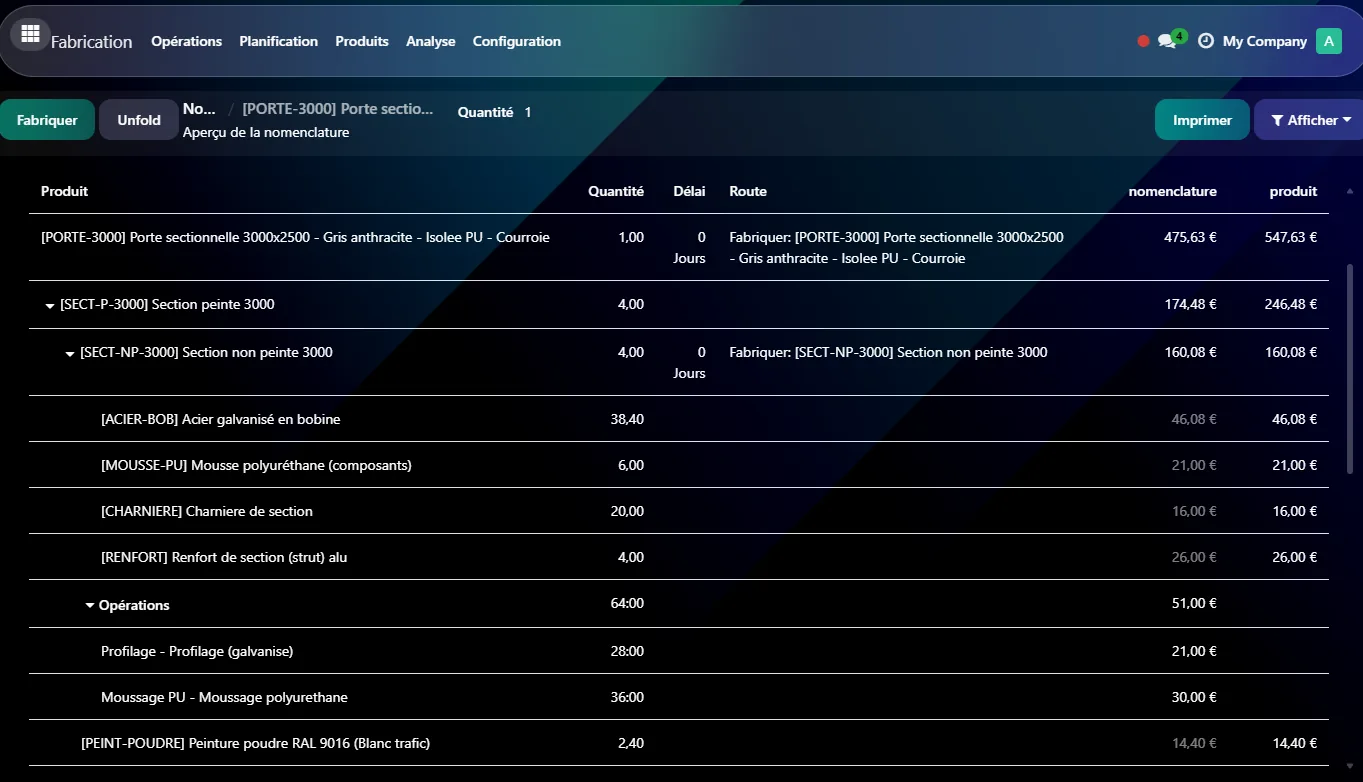Select the 38,40 quantity for ACIER-BOB
The width and height of the screenshot is (1363, 782).
pos(627,420)
